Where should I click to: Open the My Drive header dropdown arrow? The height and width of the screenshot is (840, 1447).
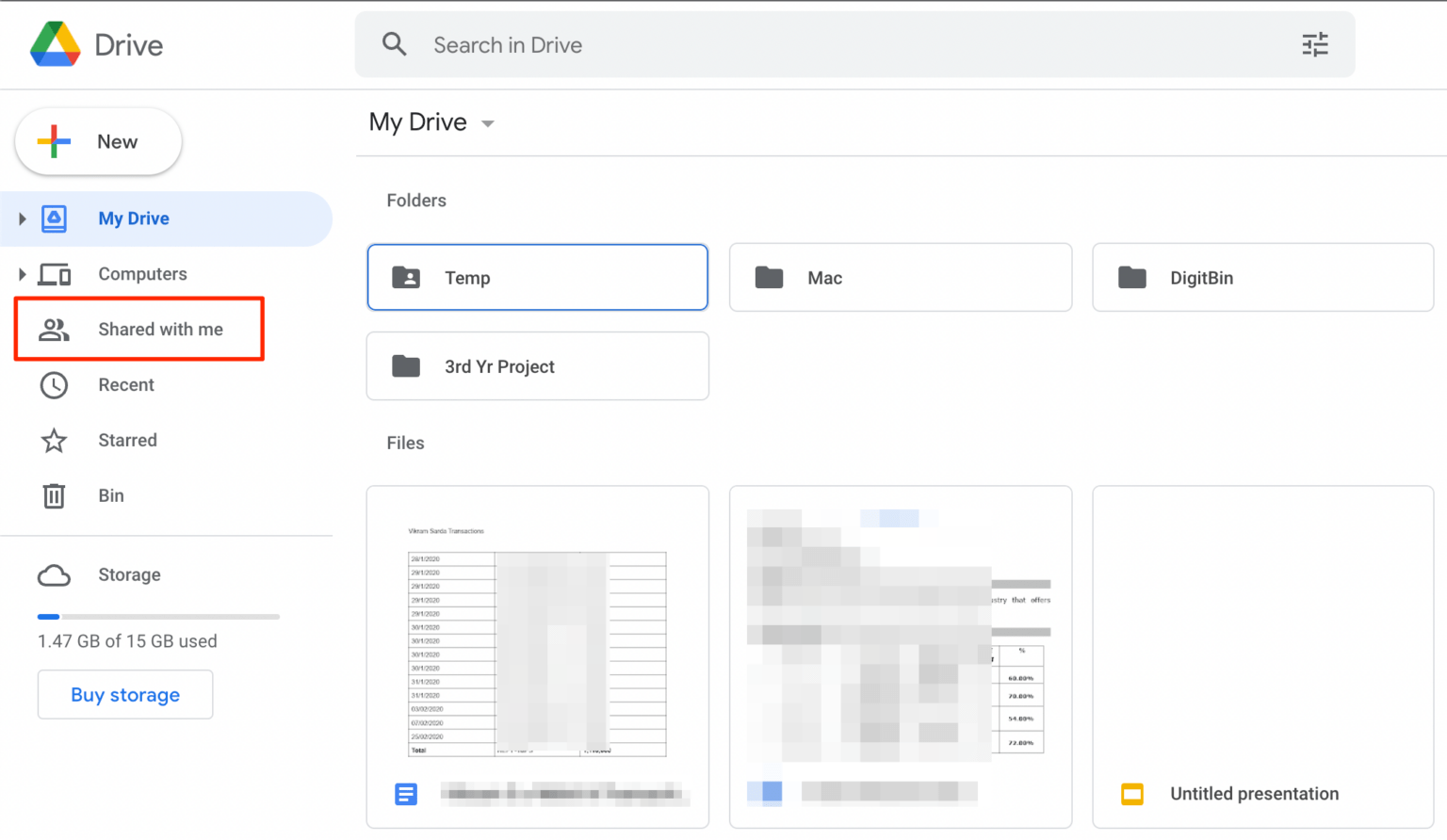[487, 123]
